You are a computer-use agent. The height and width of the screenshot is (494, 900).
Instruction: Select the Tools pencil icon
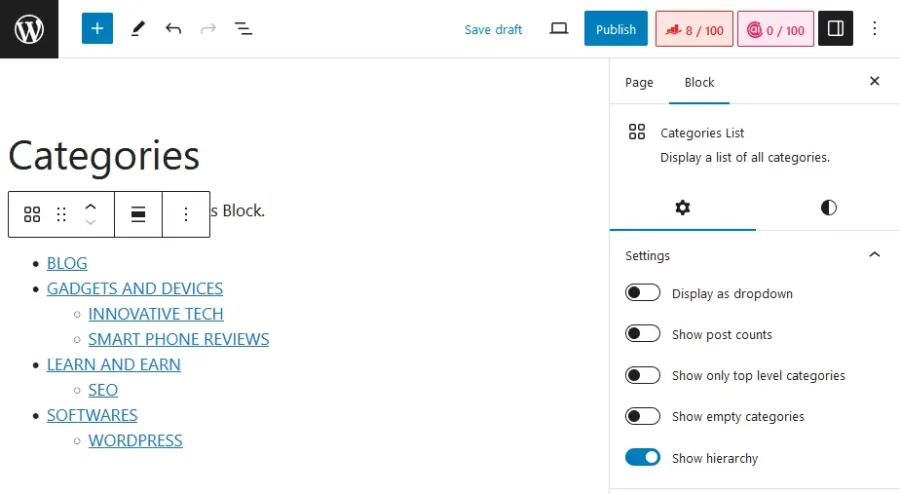[138, 29]
